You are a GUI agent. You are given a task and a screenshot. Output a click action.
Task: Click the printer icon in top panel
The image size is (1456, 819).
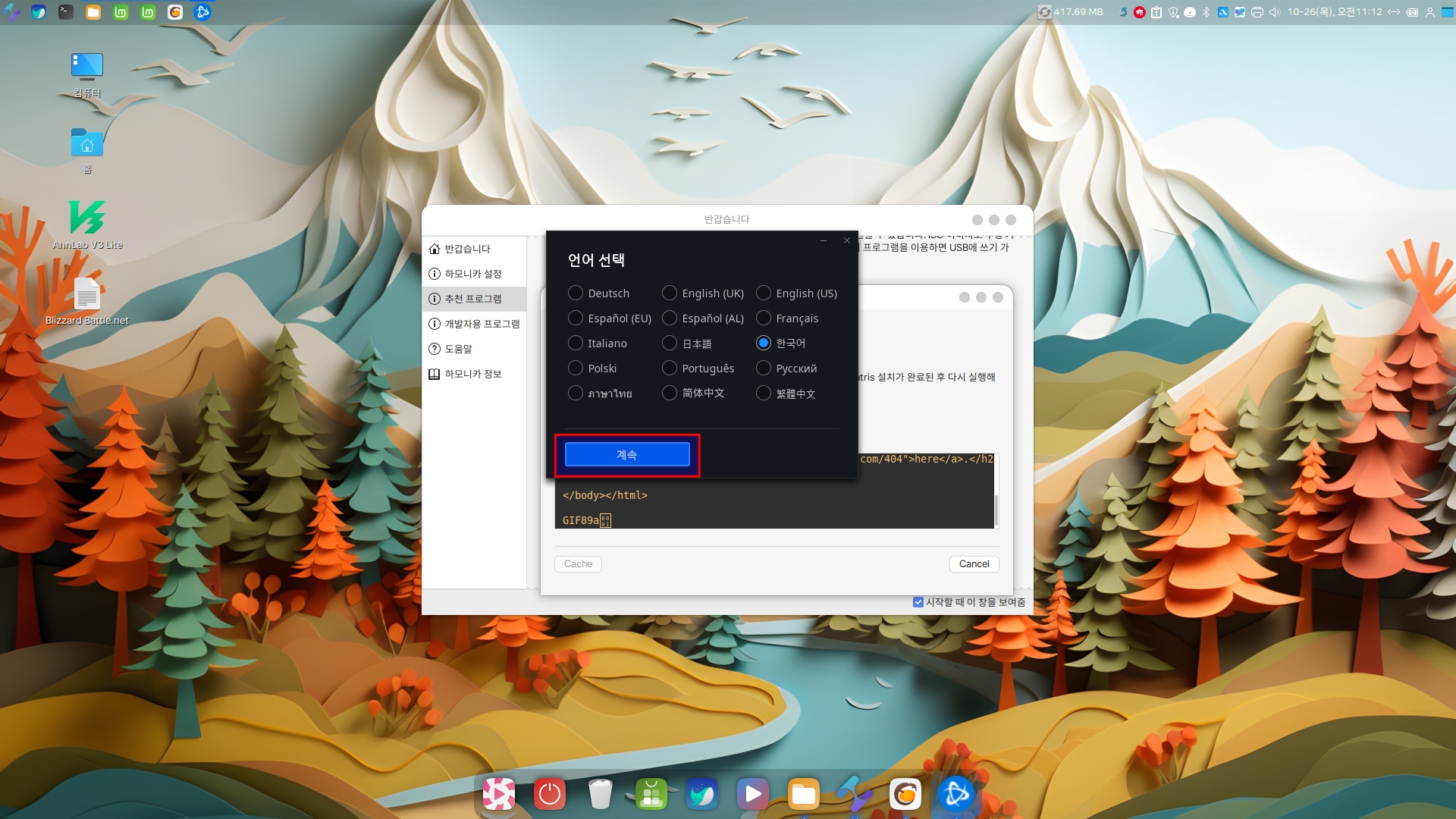point(1257,12)
